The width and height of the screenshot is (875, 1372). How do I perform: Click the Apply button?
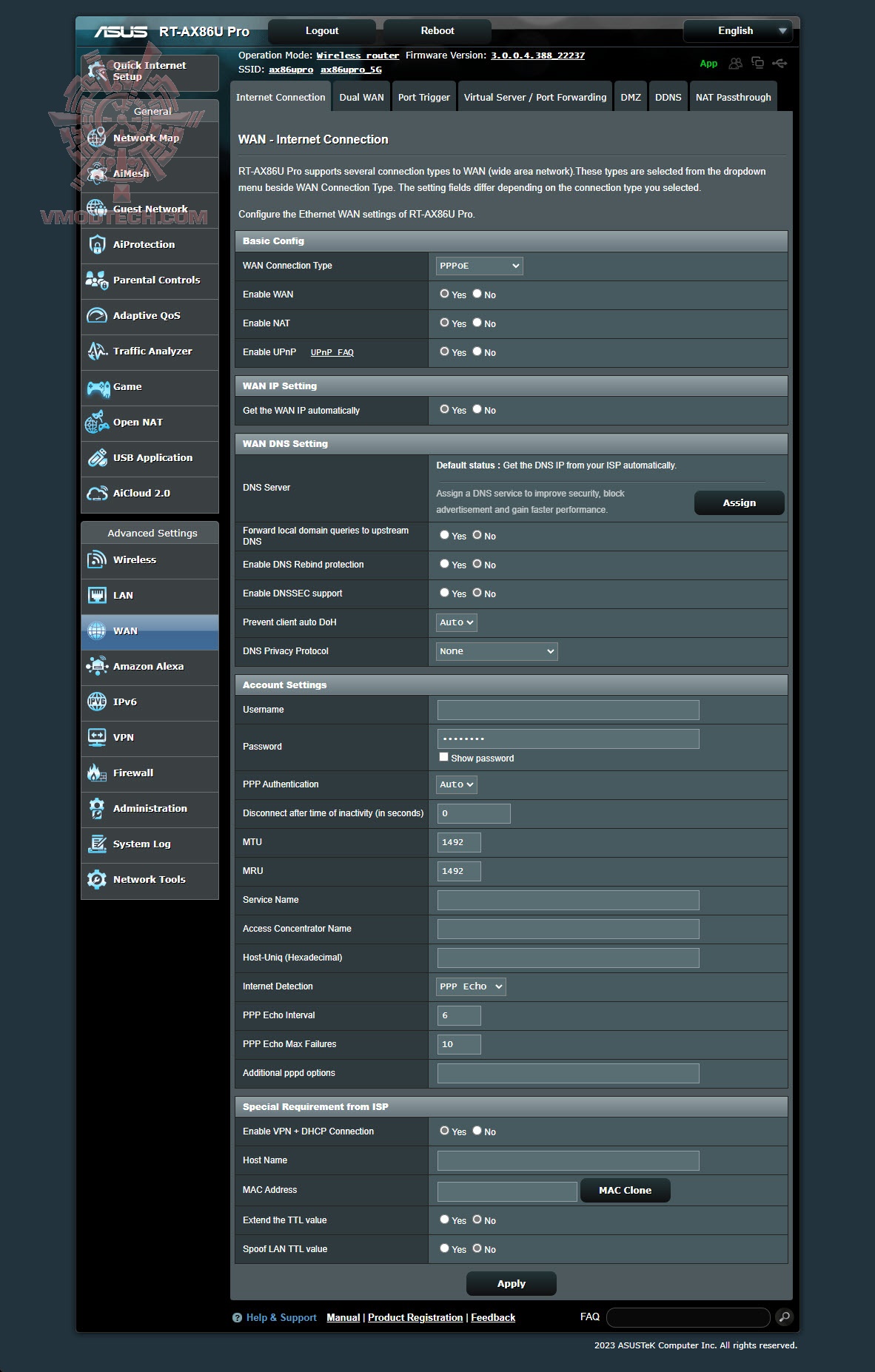pyautogui.click(x=511, y=1283)
